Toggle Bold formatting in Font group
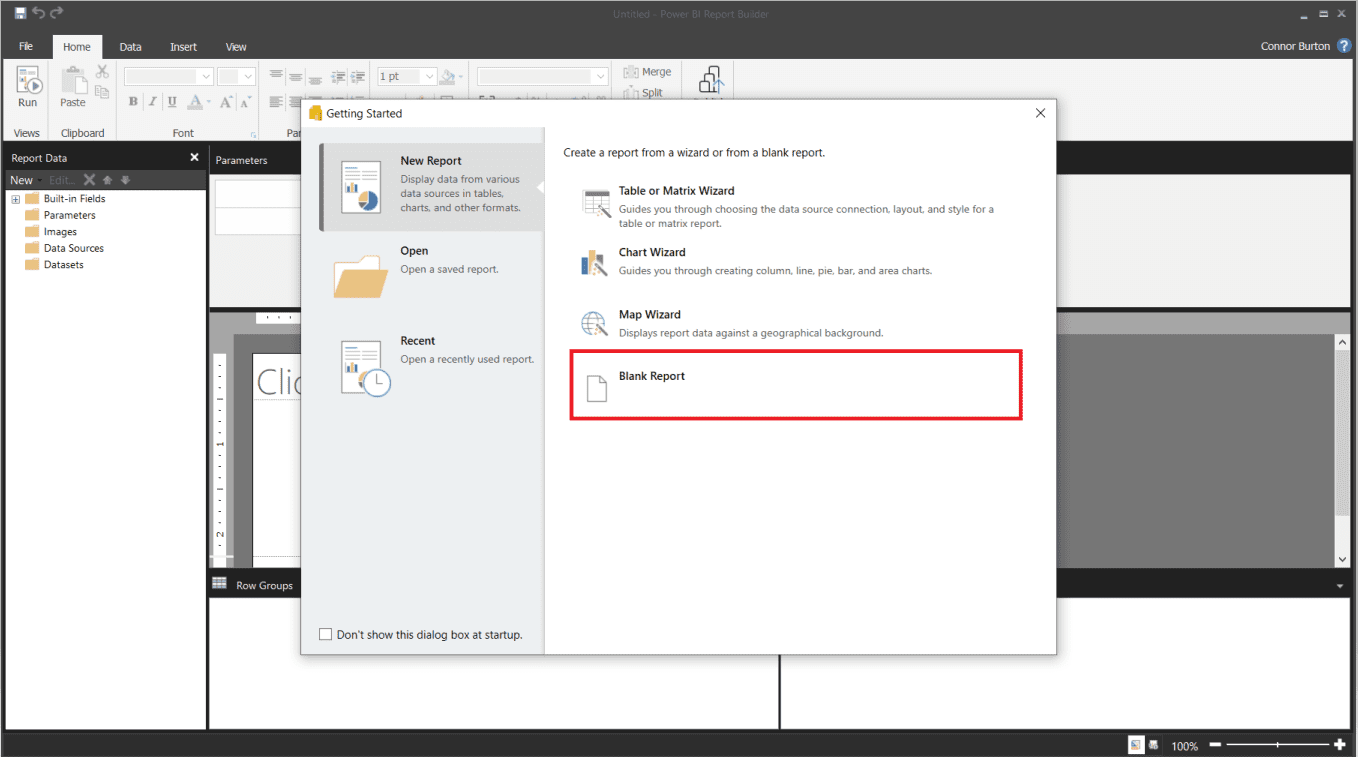Image resolution: width=1358 pixels, height=757 pixels. (x=133, y=102)
